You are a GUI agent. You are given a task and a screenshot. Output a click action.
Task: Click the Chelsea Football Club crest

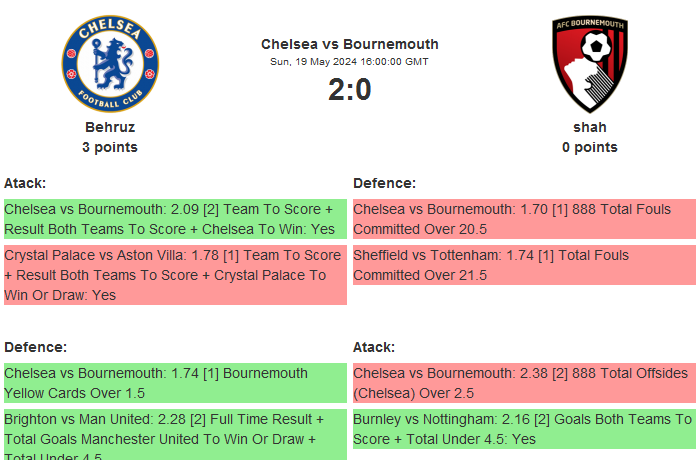pyautogui.click(x=110, y=63)
